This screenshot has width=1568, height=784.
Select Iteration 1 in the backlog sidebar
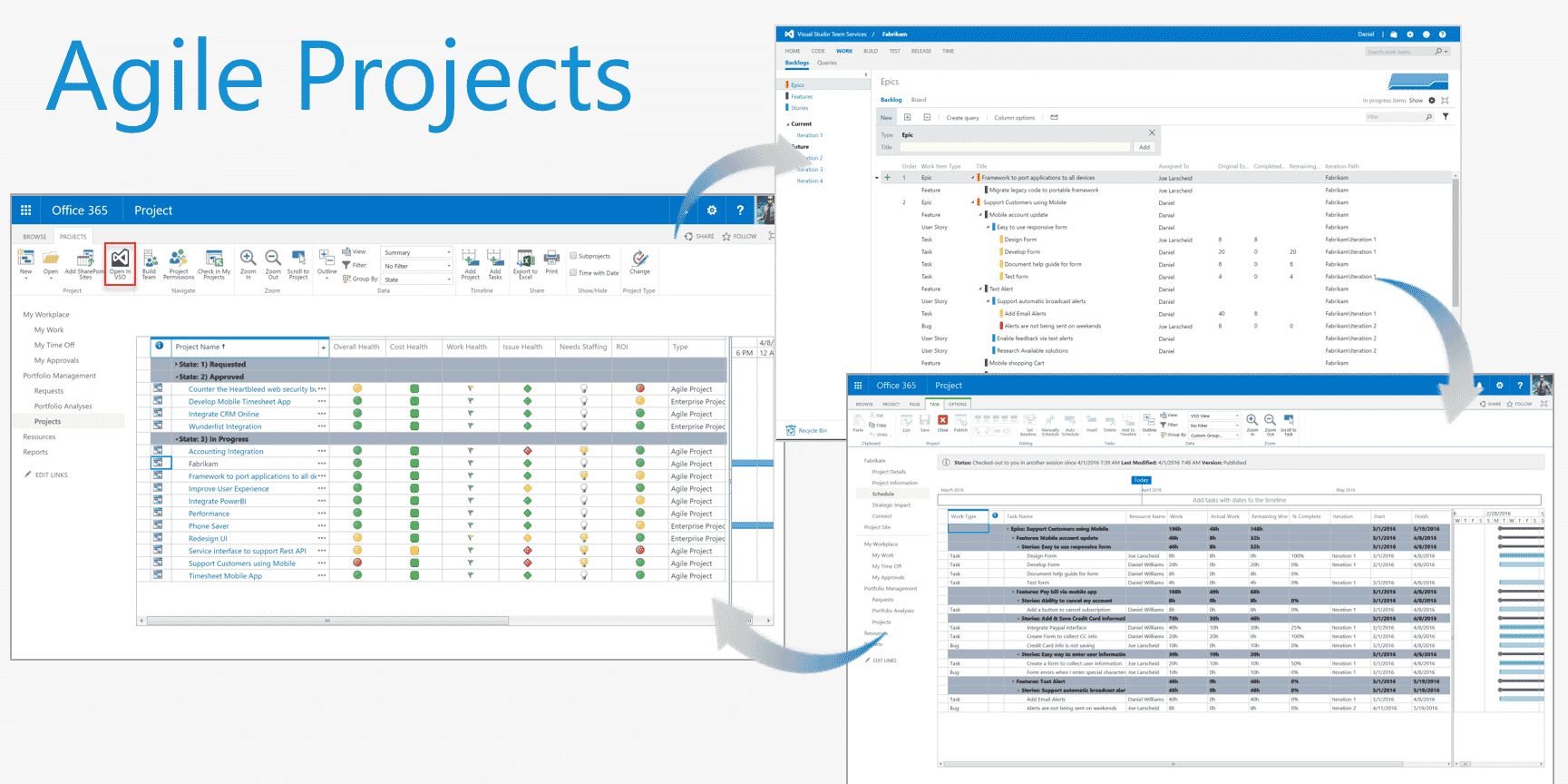(x=809, y=135)
